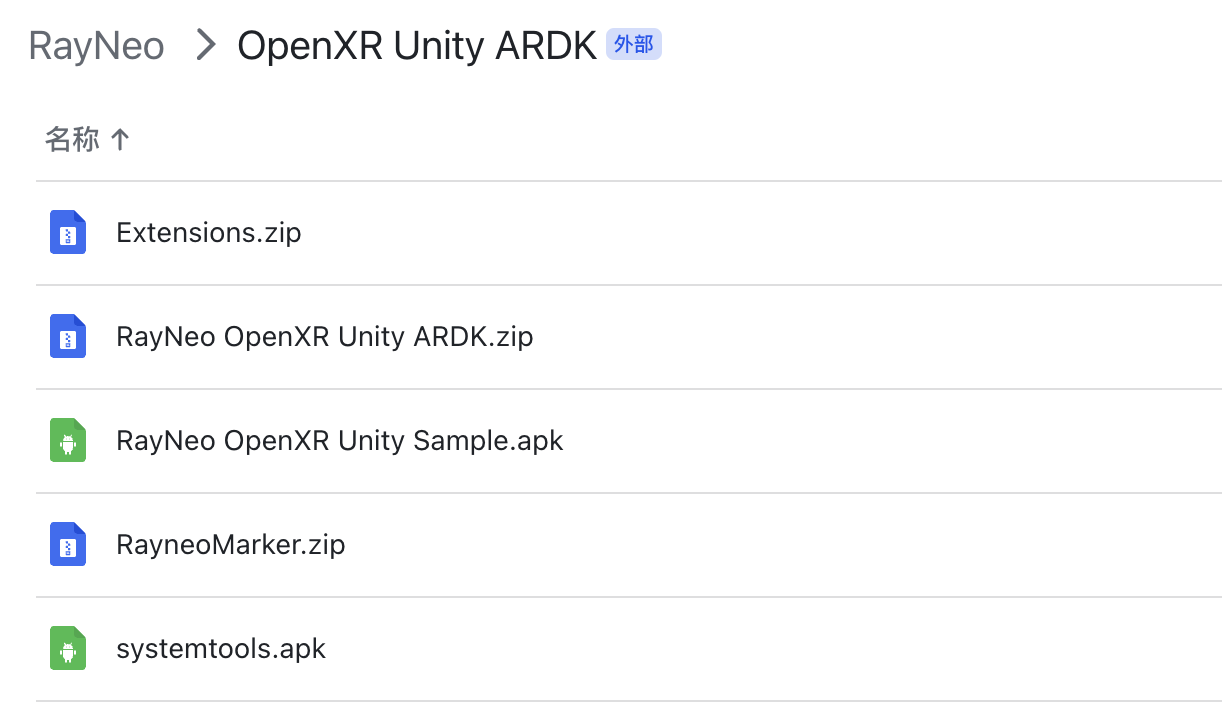
Task: Go to the RayNeo parent folder breadcrumb
Action: (x=97, y=46)
